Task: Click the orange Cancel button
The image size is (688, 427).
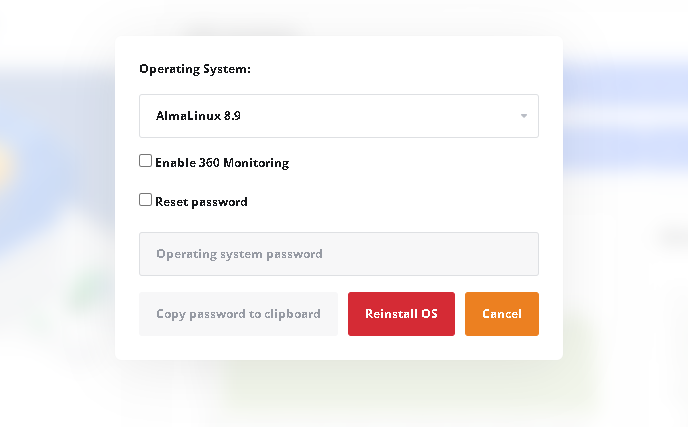Action: (x=502, y=314)
